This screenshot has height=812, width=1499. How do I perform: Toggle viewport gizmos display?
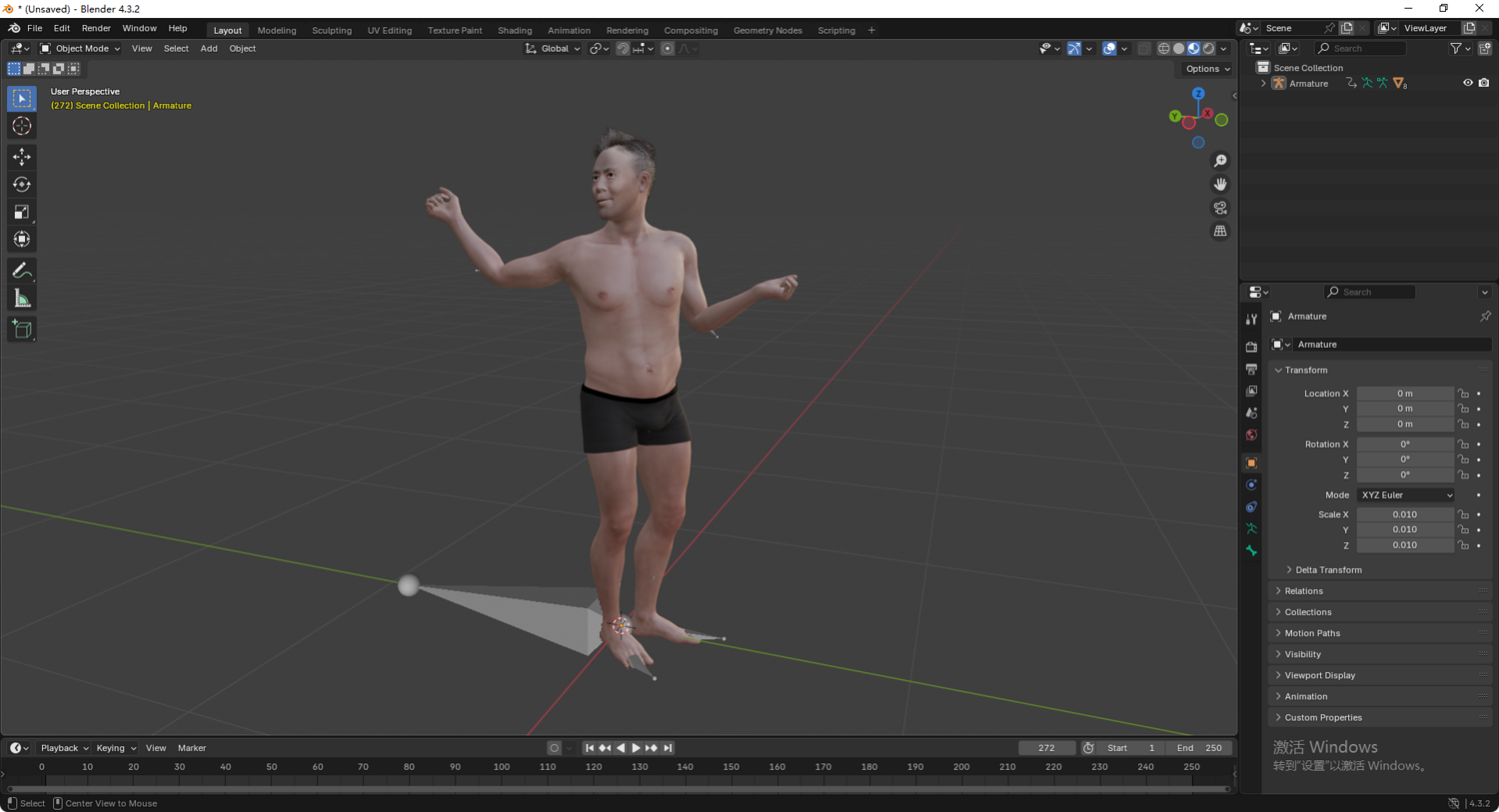click(1073, 48)
